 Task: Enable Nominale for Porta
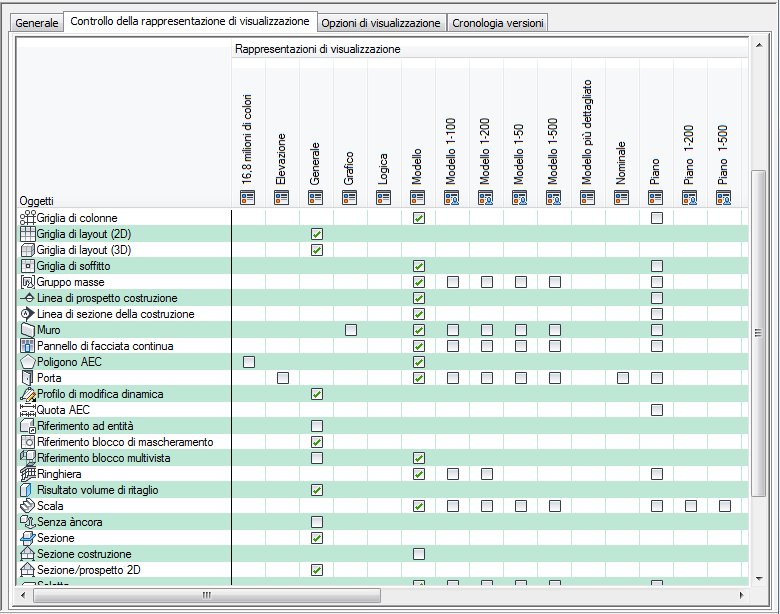(623, 378)
